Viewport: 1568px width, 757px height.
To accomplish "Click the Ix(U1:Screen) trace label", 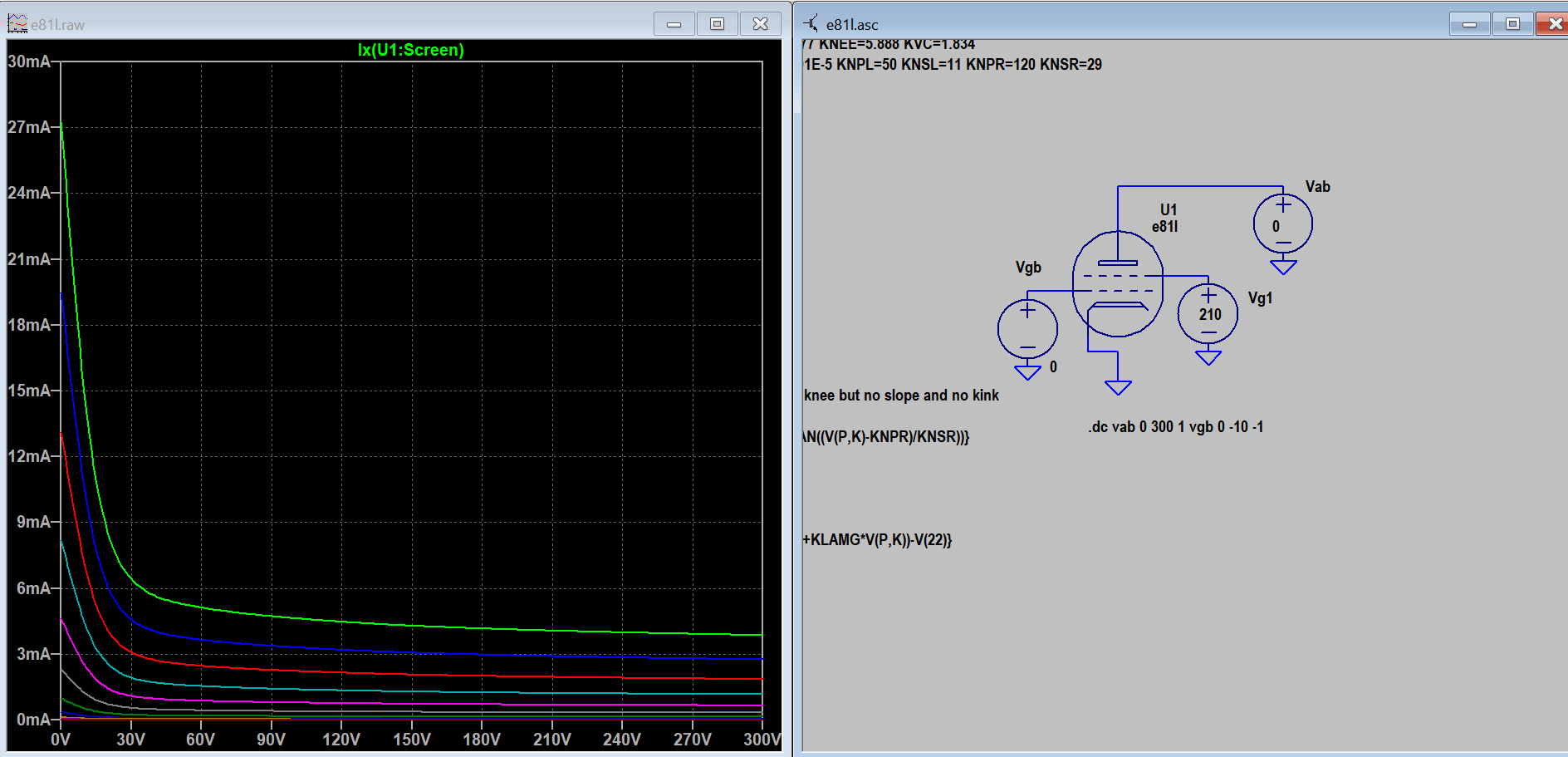I will click(410, 50).
